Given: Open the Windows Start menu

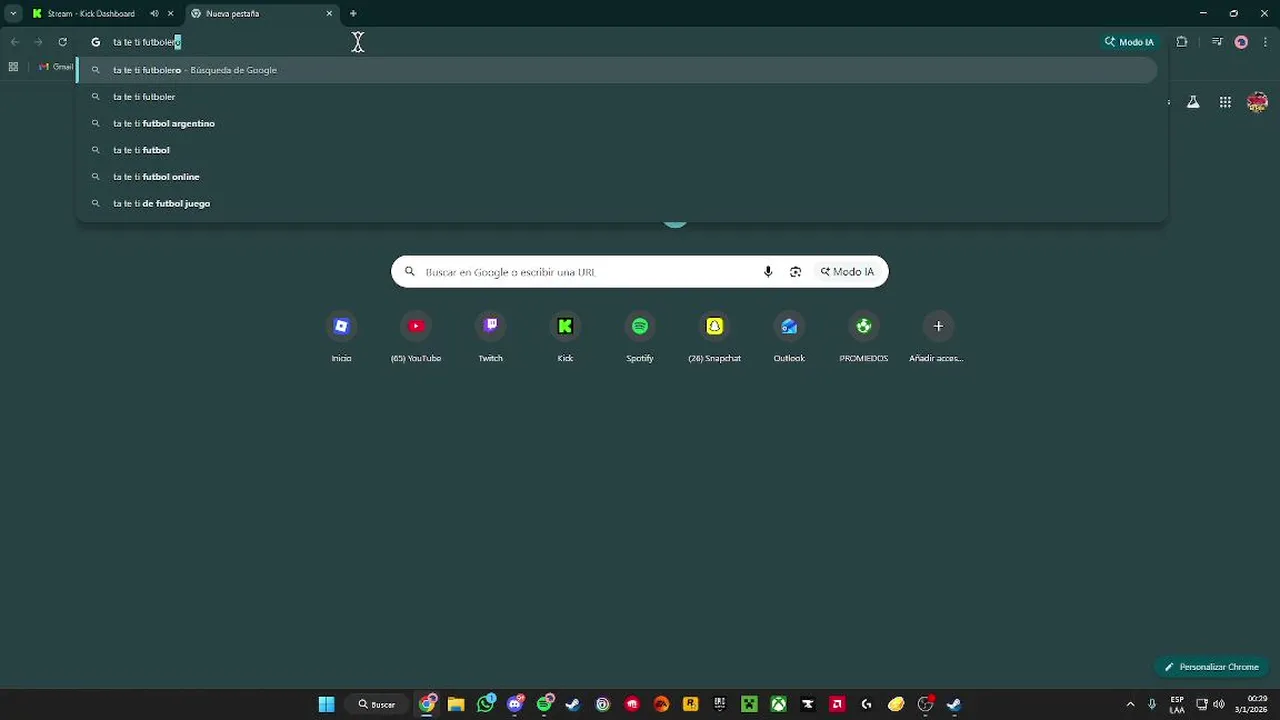Looking at the screenshot, I should tap(326, 704).
